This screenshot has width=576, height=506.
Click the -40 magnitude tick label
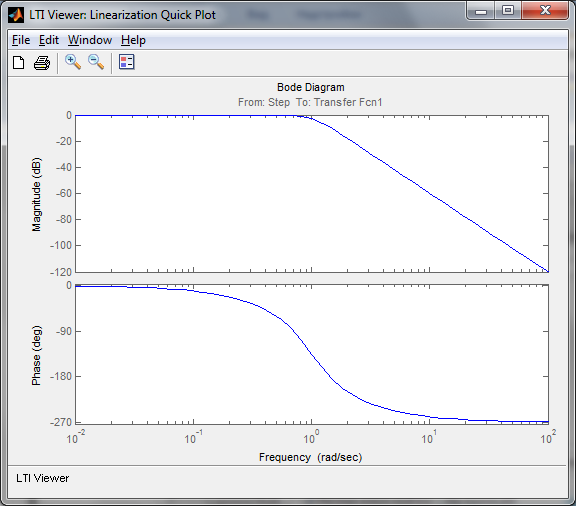64,168
